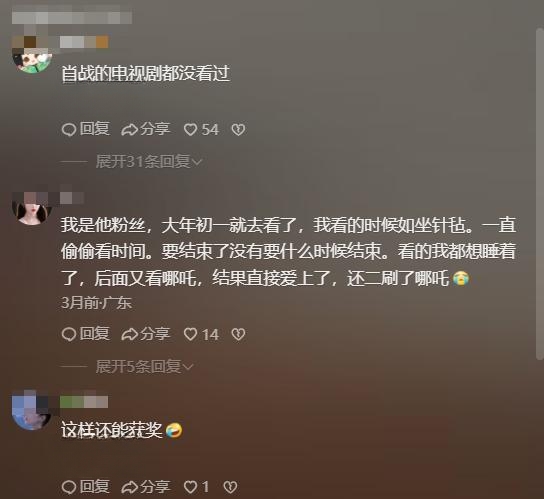Click broken heart icon on the last comment

(230, 487)
